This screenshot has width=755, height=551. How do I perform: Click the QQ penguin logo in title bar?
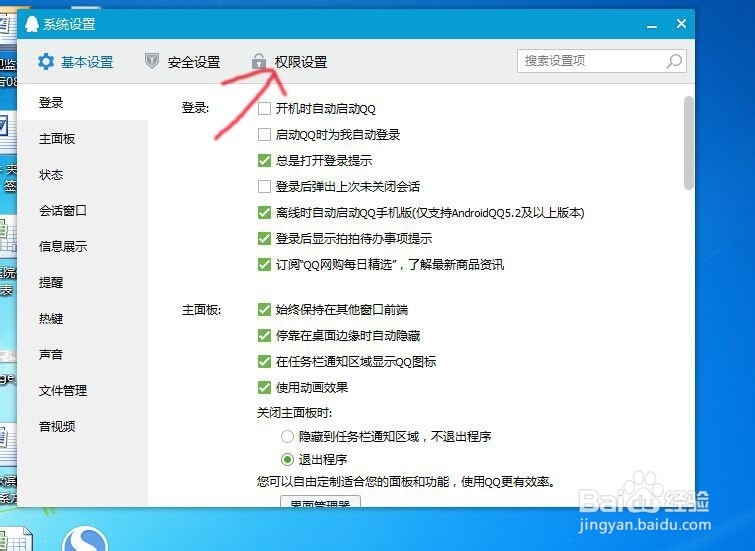click(x=32, y=24)
